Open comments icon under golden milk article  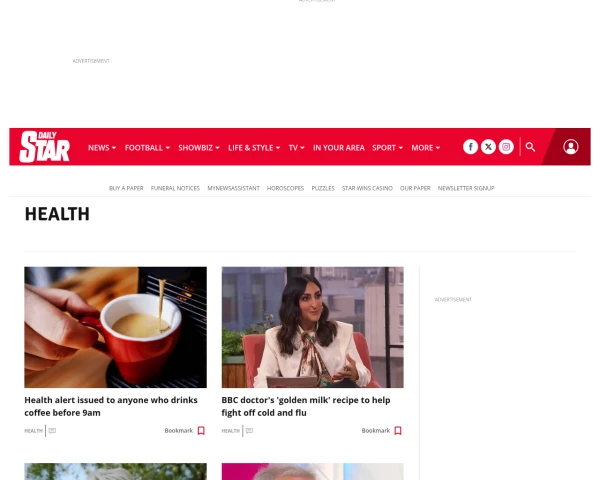pyautogui.click(x=249, y=431)
